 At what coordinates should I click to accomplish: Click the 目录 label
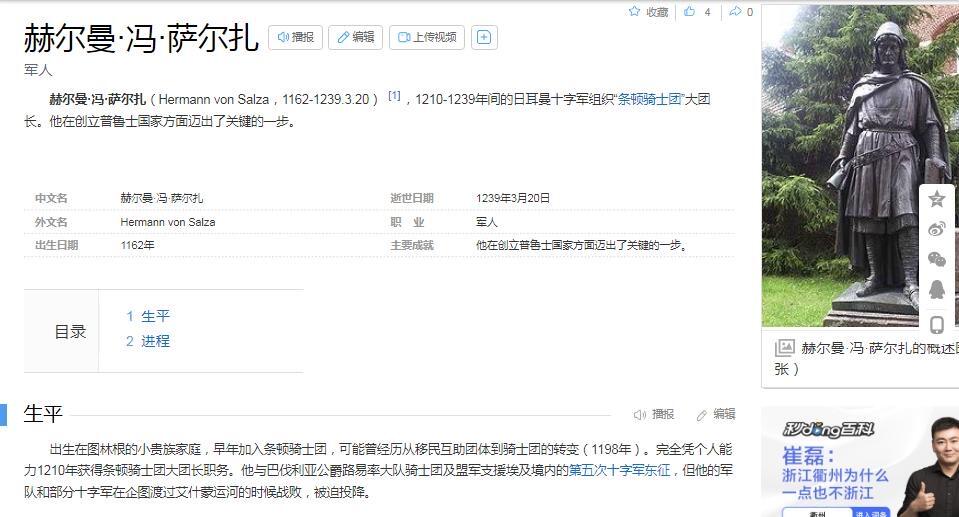70,332
